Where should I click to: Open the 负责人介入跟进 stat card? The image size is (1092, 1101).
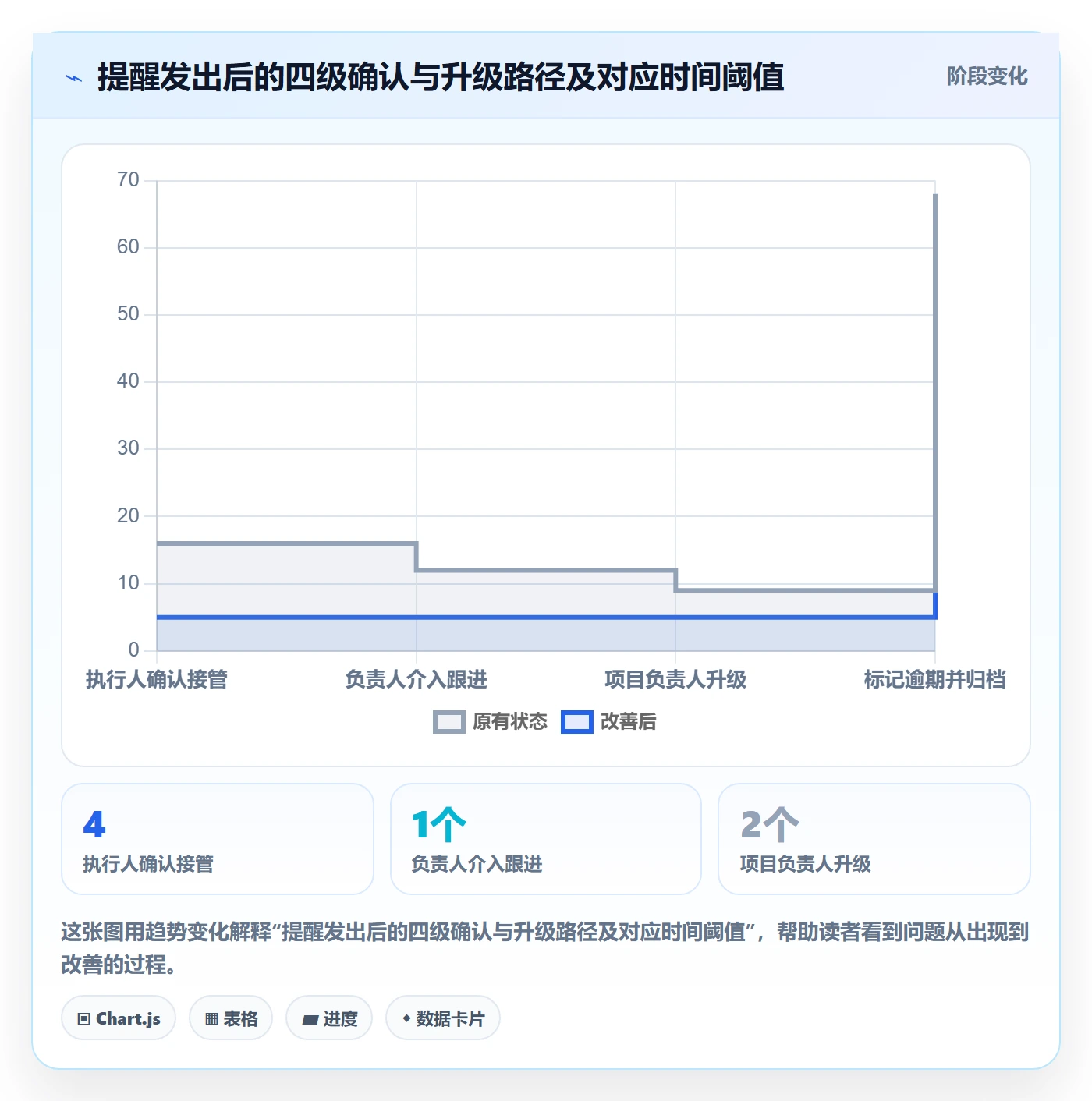point(546,839)
